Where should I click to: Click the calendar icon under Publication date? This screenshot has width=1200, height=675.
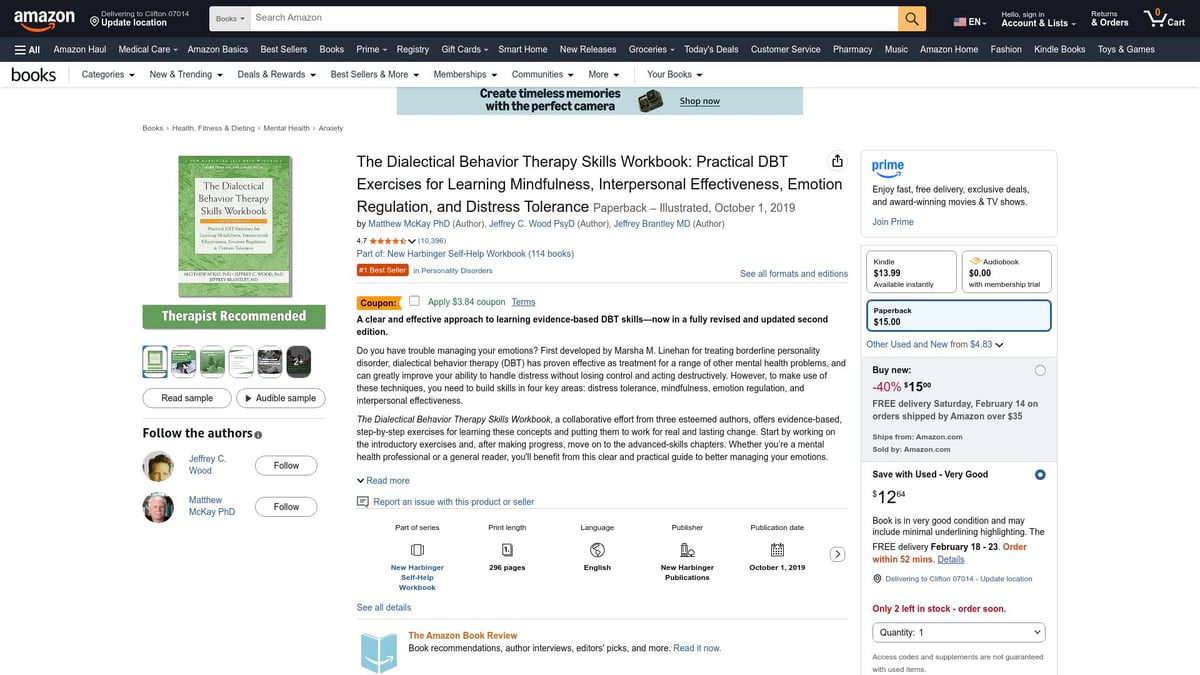777,550
